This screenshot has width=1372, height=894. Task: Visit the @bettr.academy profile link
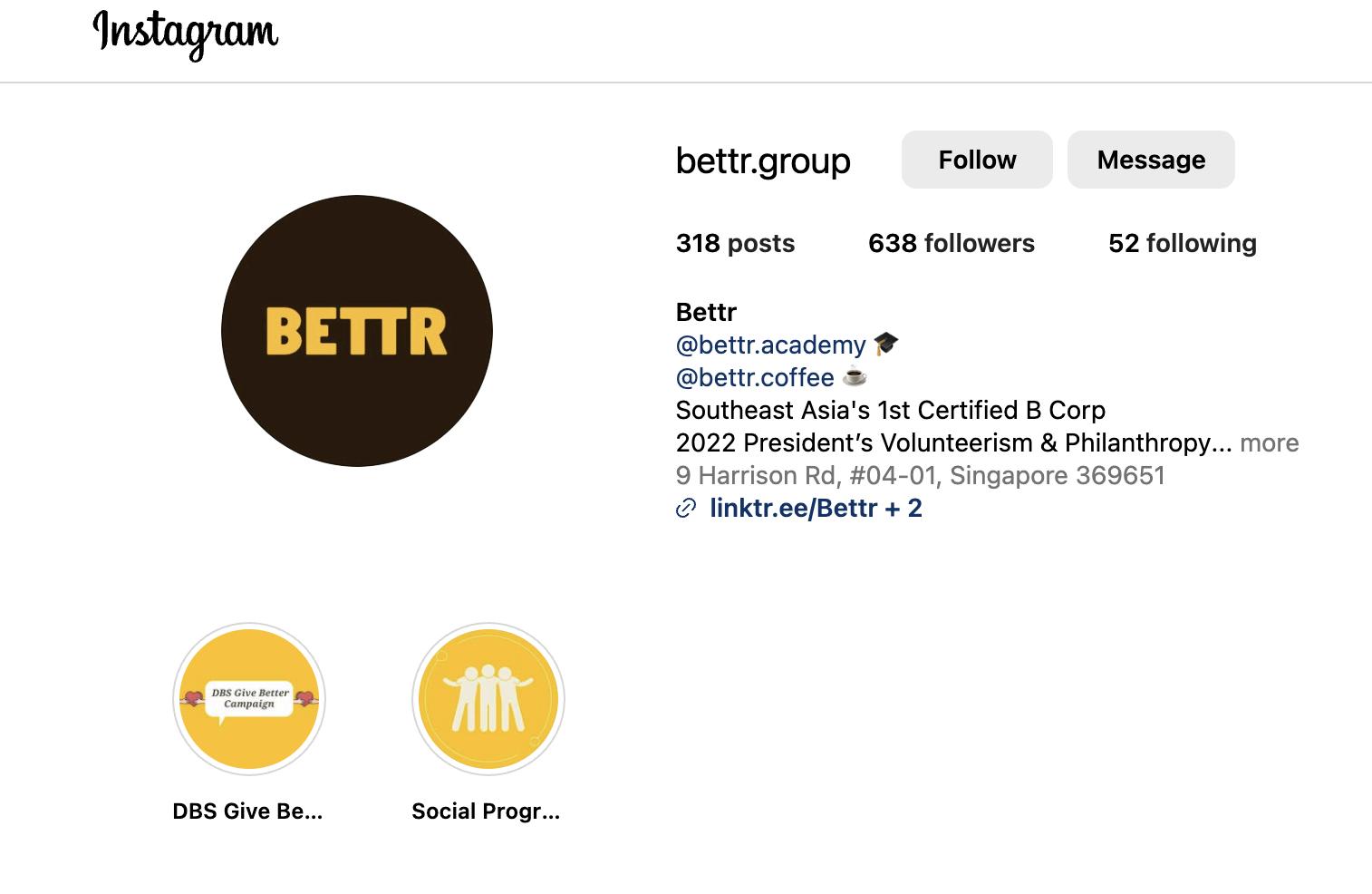click(770, 345)
